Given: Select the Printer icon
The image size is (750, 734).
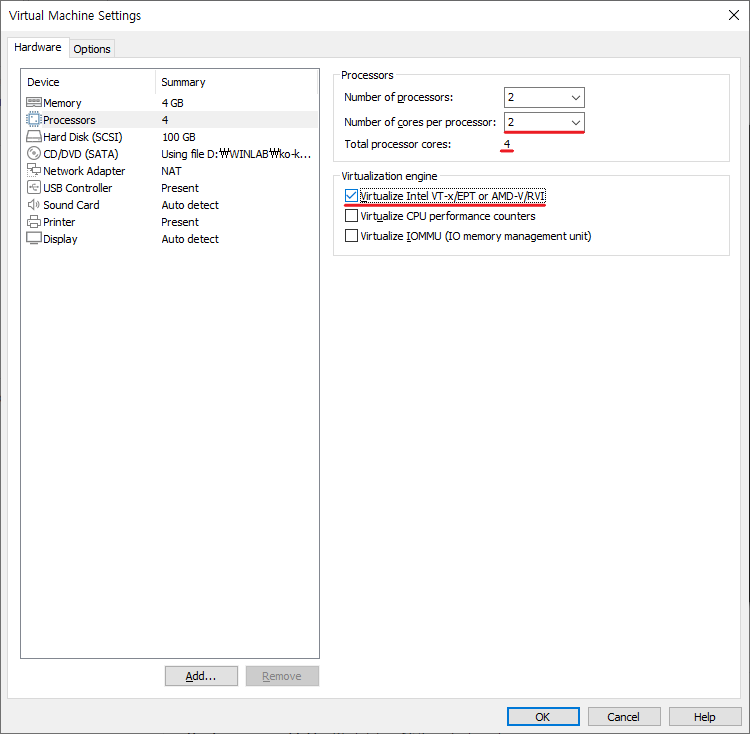Looking at the screenshot, I should coord(33,221).
